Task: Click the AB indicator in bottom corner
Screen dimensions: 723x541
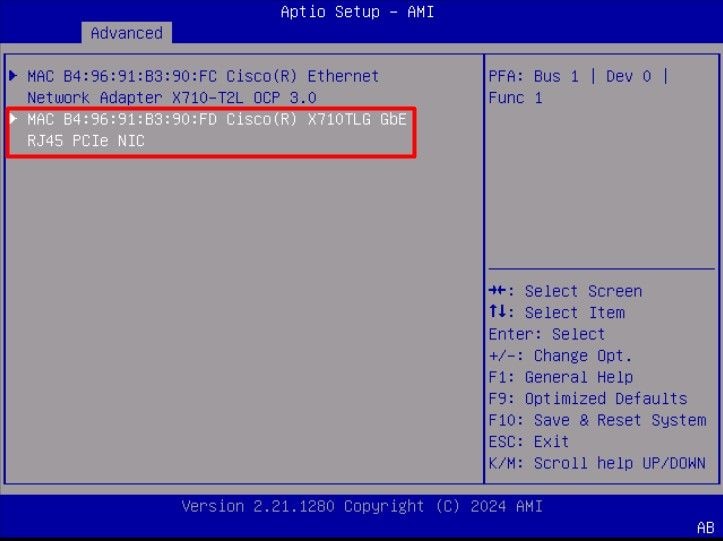Action: (x=705, y=527)
